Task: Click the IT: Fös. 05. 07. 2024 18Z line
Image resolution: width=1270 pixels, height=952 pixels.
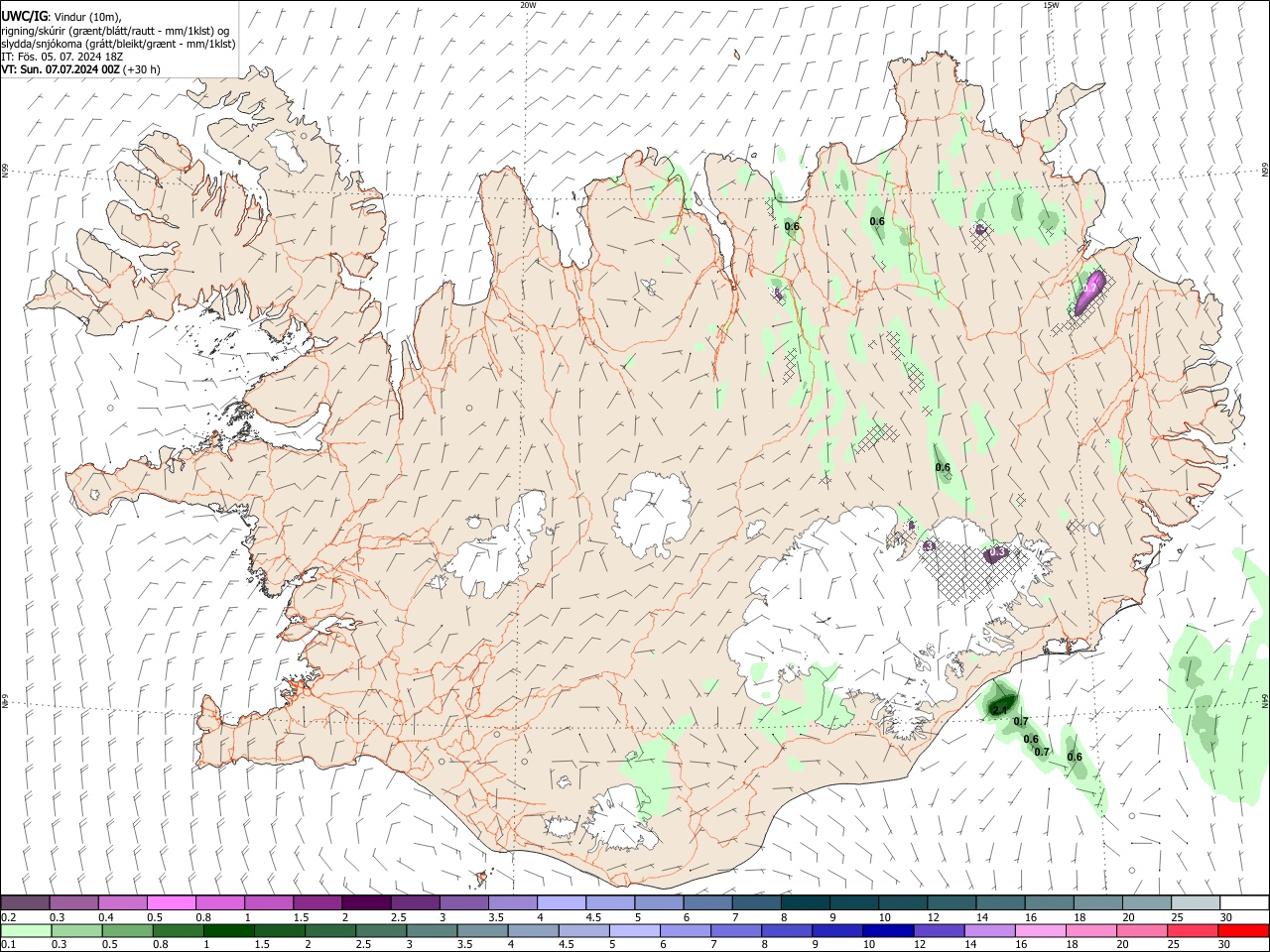Action: coord(62,57)
